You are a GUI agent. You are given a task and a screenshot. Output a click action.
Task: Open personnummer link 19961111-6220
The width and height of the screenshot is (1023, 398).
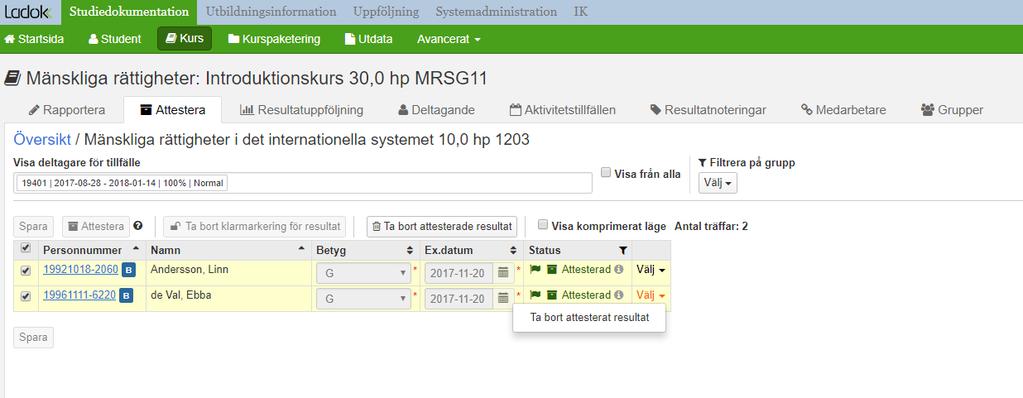point(80,295)
